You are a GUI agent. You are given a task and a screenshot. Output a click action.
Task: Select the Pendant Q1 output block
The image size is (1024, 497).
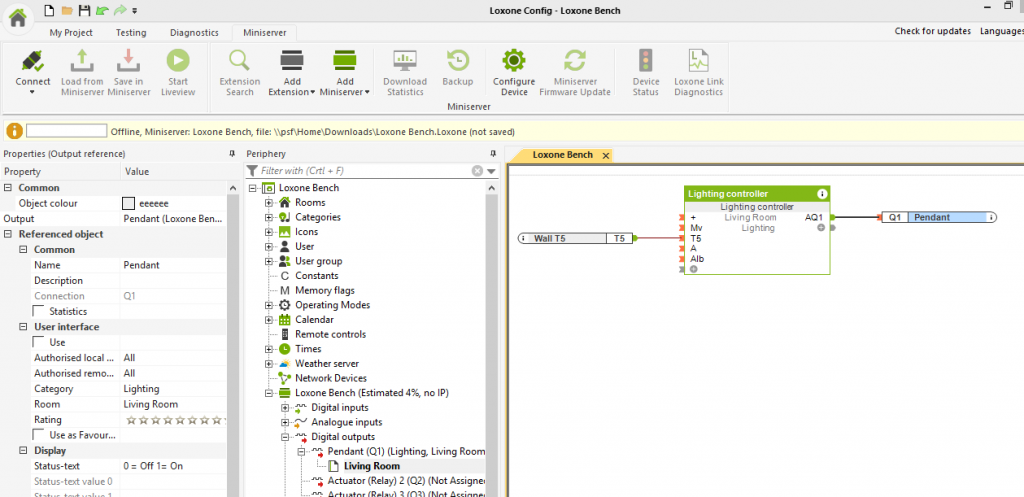click(939, 217)
